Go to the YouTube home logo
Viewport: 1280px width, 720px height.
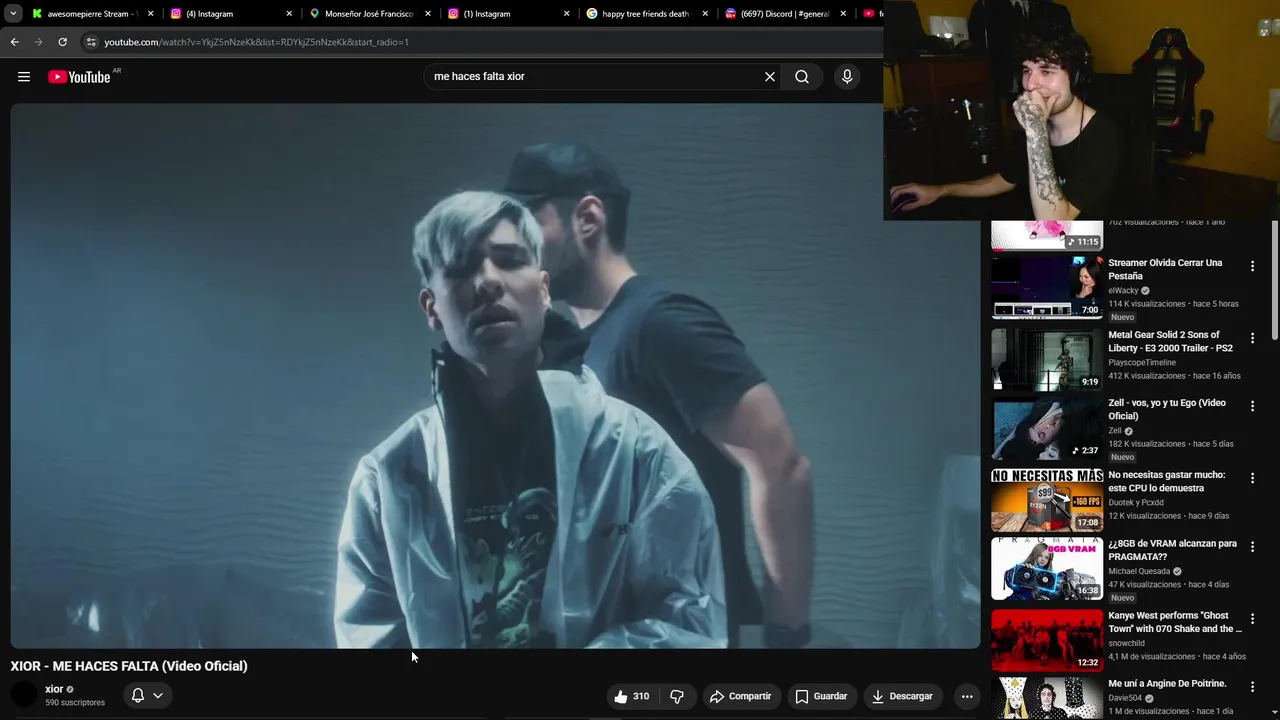[79, 77]
